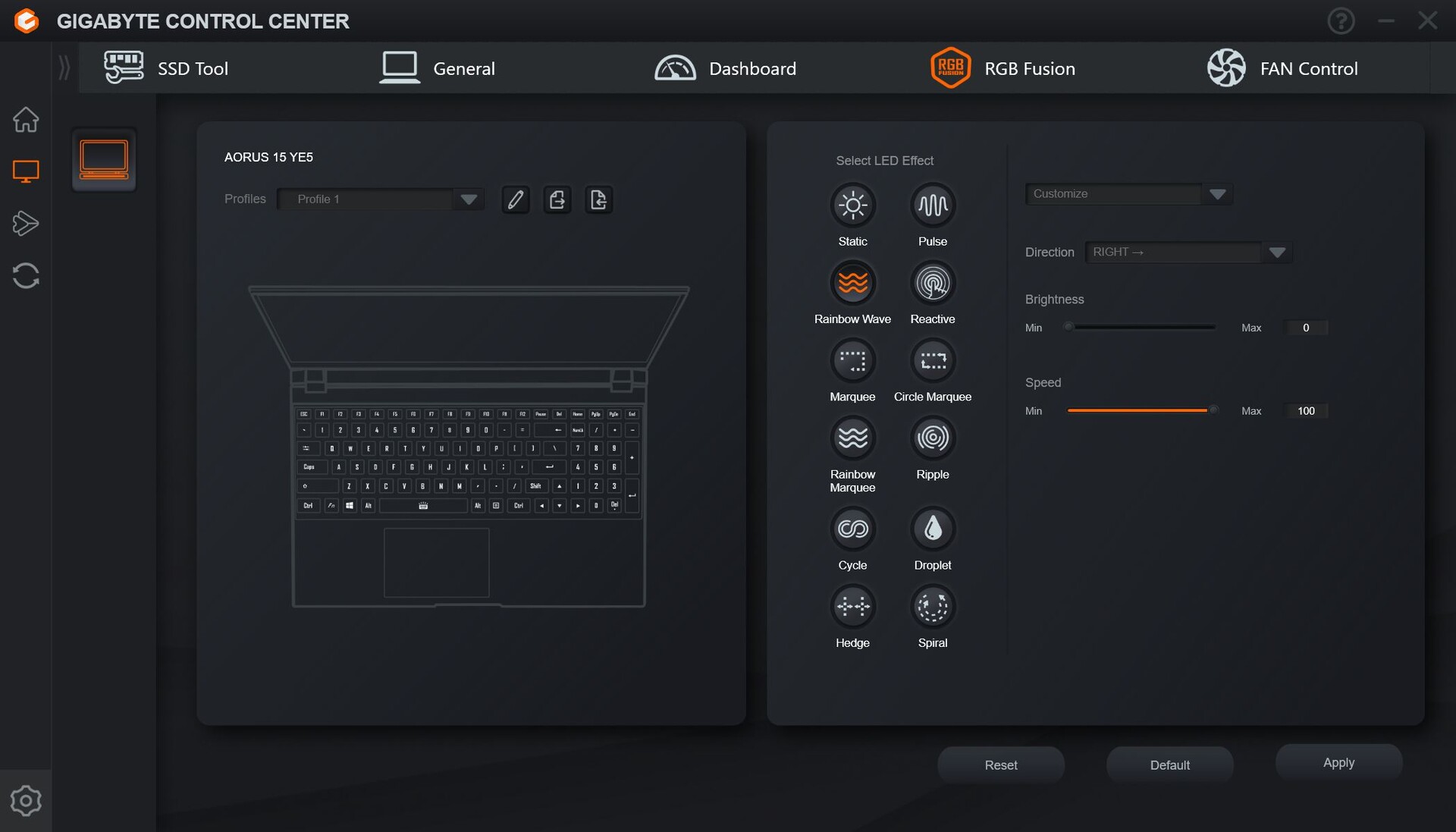The height and width of the screenshot is (832, 1456).
Task: Open settings gear at bottom left
Action: pos(26,801)
